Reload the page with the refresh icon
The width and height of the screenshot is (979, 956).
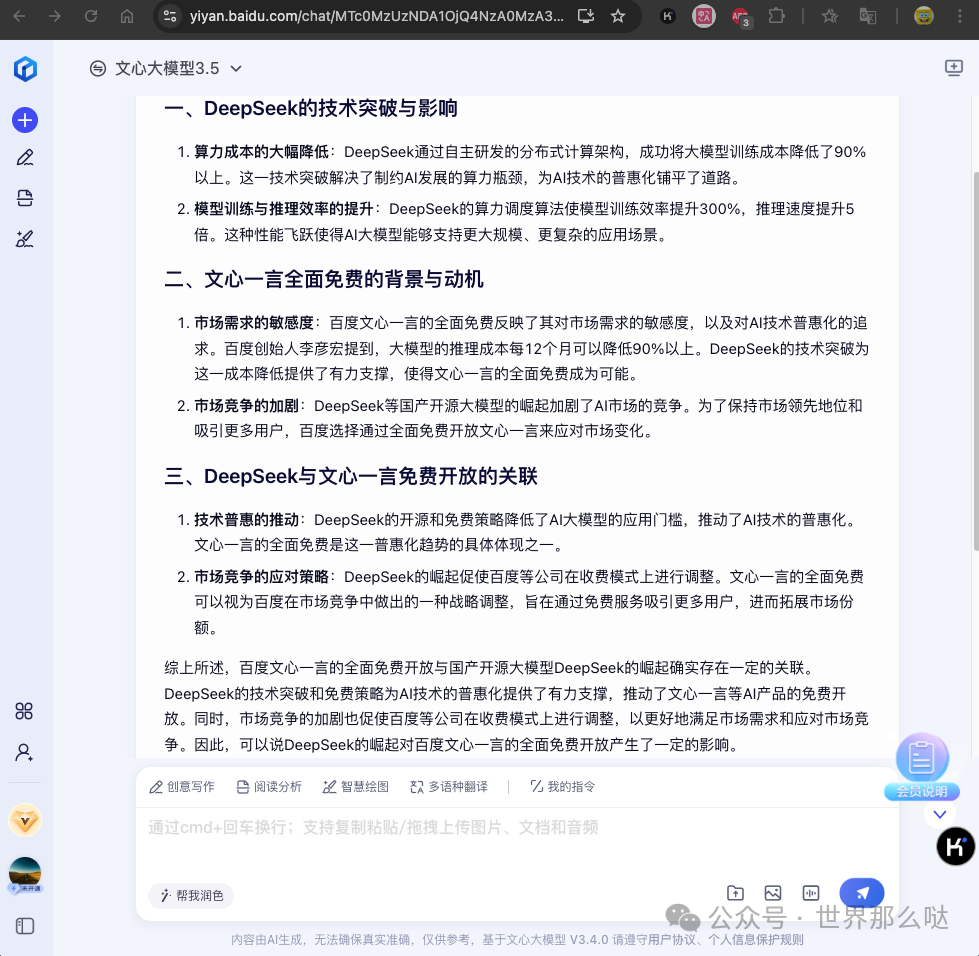click(91, 16)
